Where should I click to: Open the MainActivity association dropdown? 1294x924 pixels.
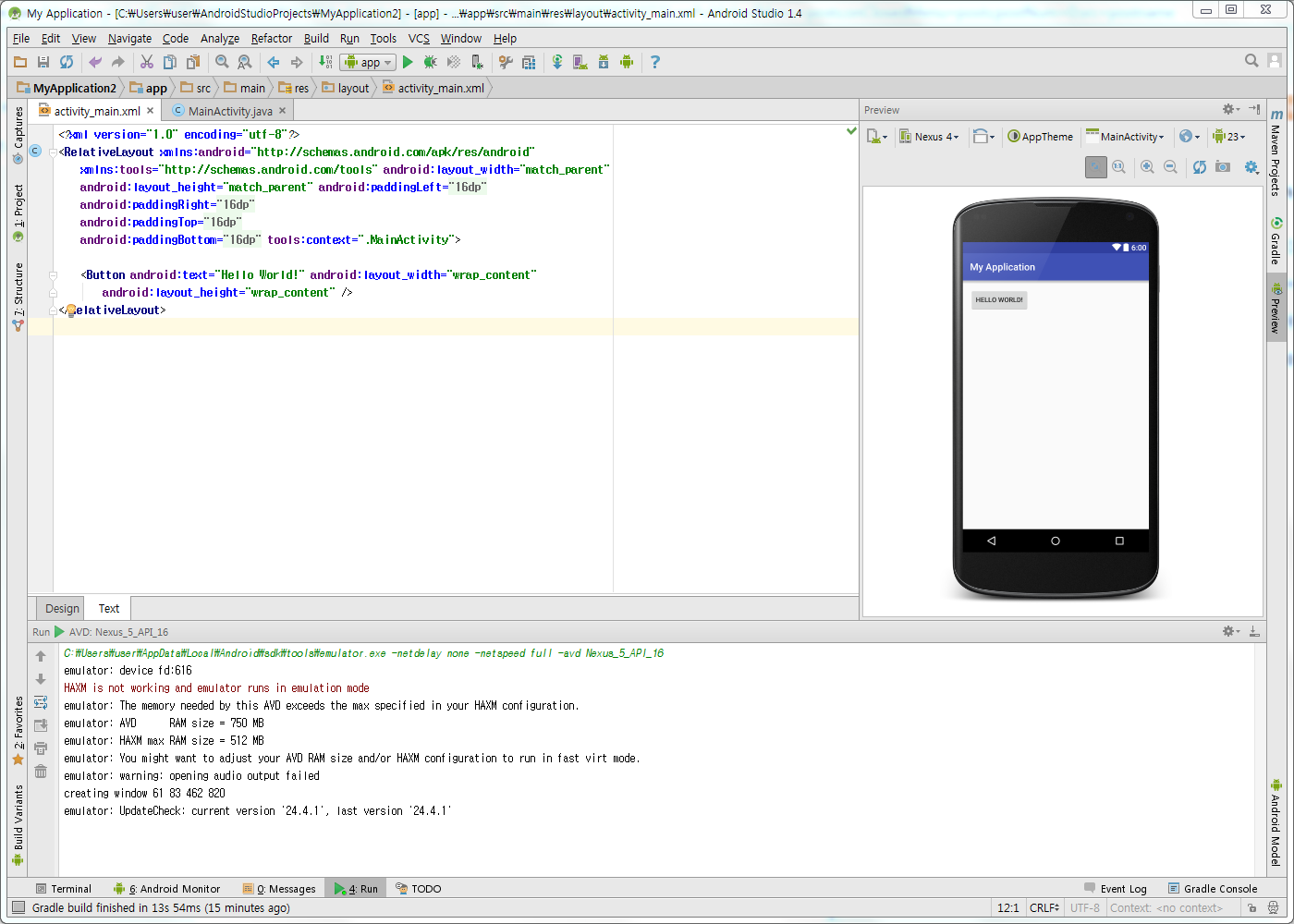pyautogui.click(x=1125, y=137)
